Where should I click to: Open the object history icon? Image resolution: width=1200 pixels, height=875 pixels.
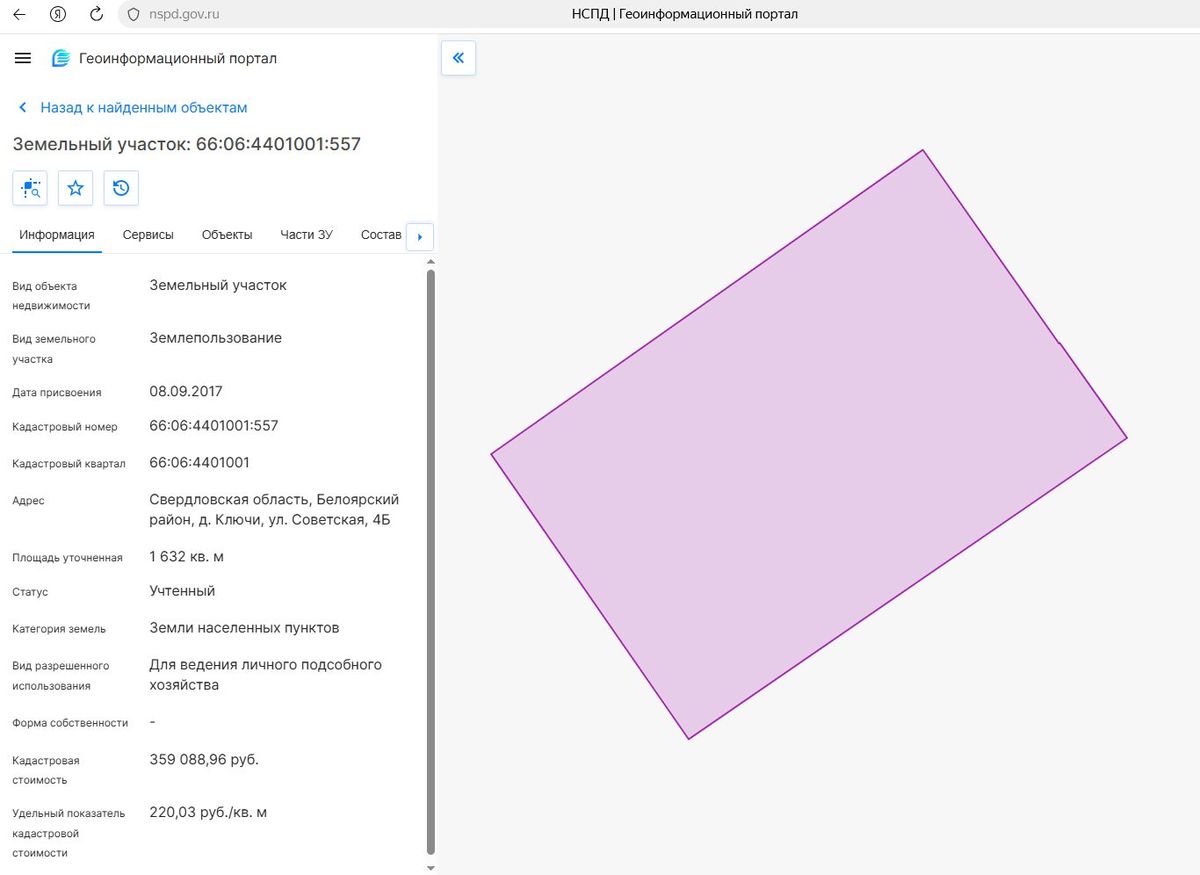[x=121, y=188]
